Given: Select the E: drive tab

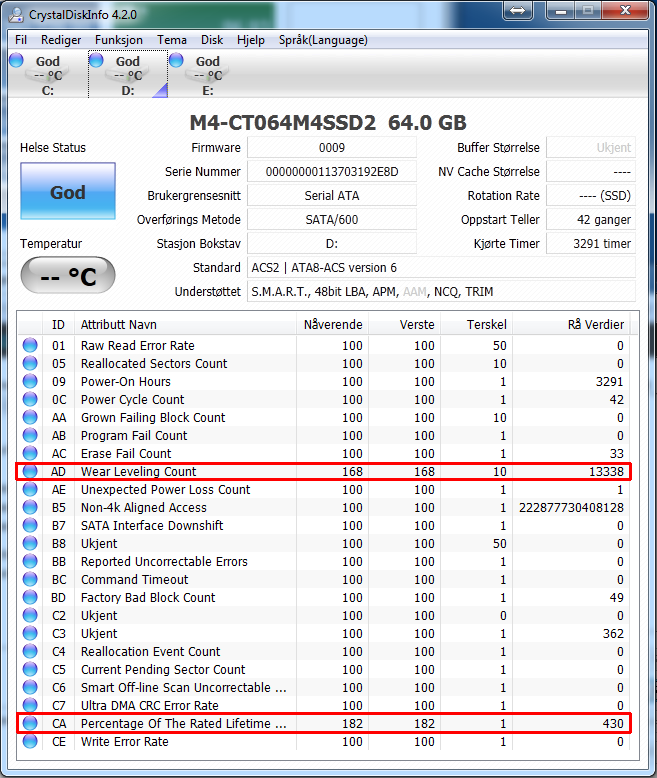Looking at the screenshot, I should click(208, 74).
